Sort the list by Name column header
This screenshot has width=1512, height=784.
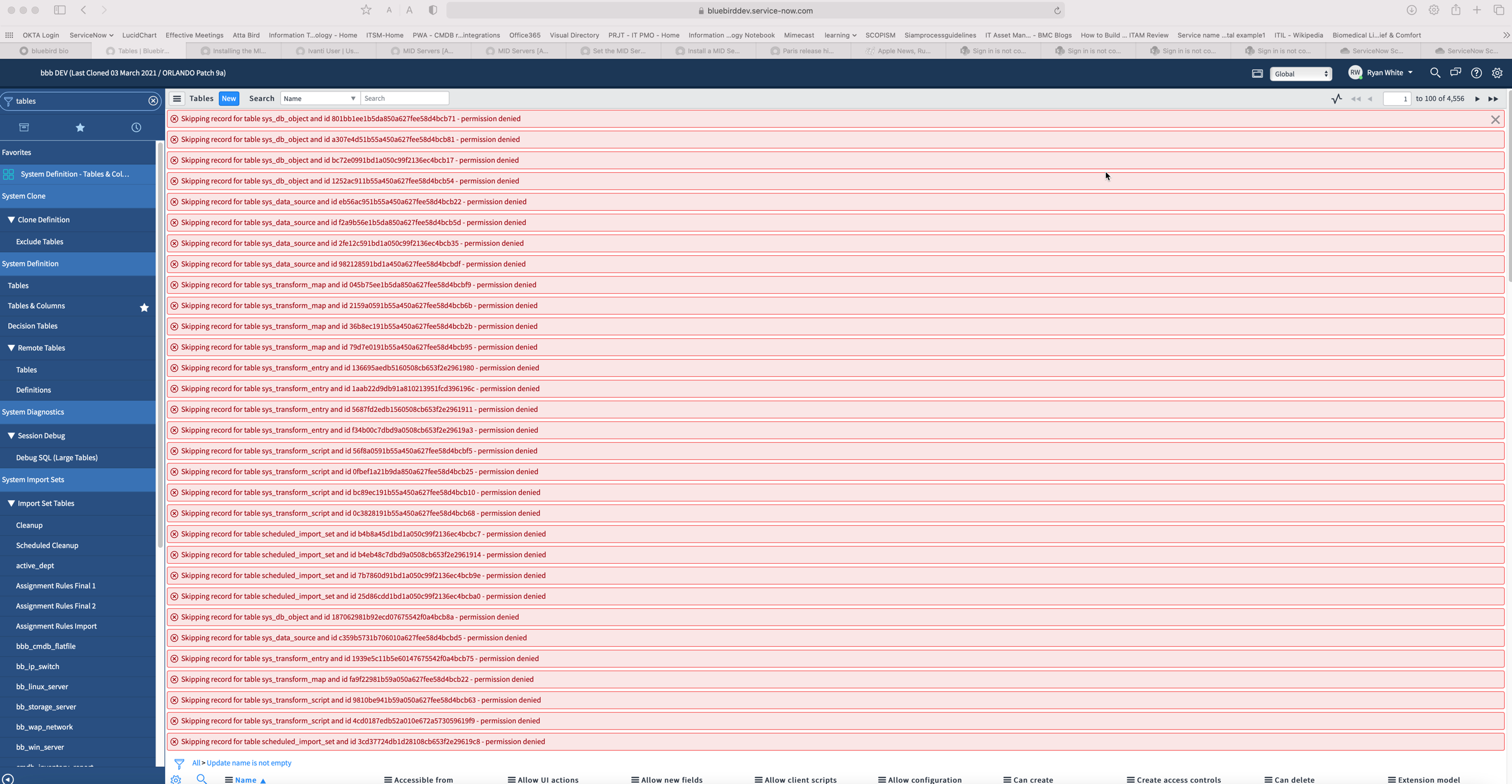click(247, 780)
